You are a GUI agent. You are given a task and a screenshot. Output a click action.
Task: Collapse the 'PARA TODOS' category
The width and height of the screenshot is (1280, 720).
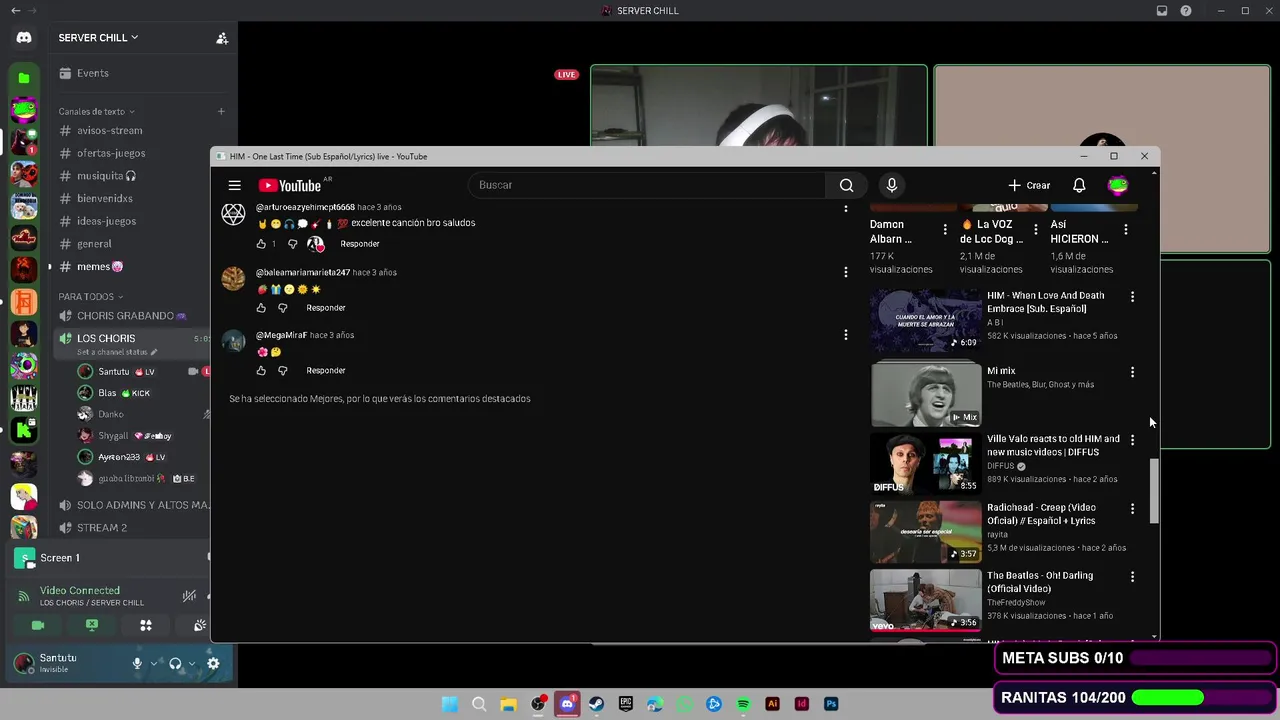[x=90, y=296]
